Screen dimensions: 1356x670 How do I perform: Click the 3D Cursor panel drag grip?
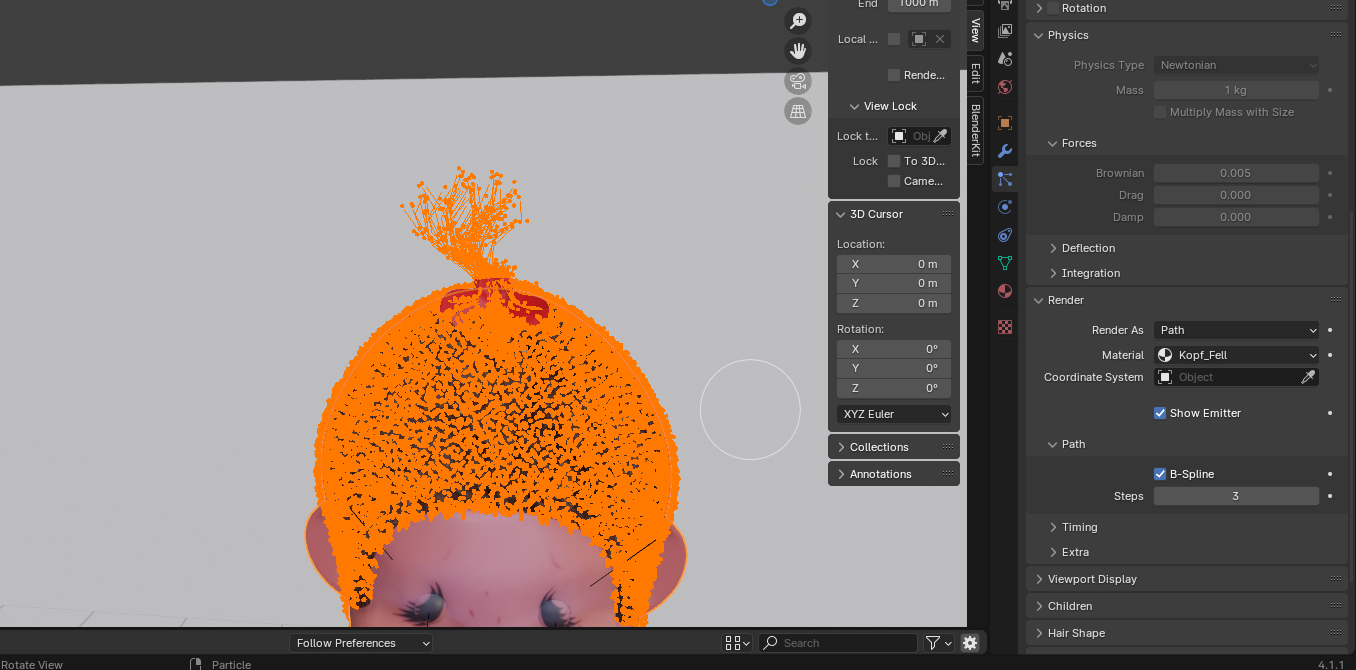click(947, 214)
